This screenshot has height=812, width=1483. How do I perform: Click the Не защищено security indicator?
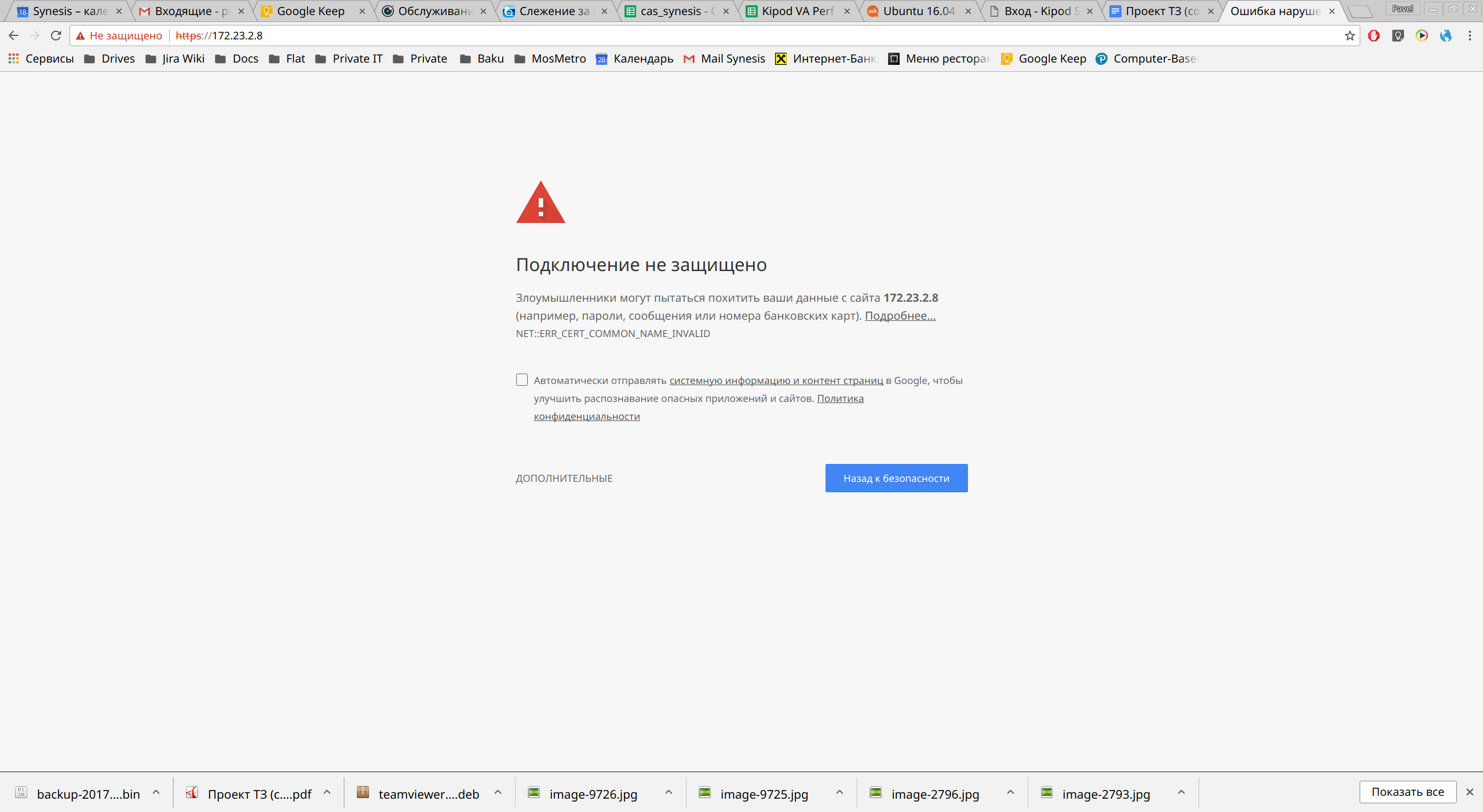(x=119, y=35)
